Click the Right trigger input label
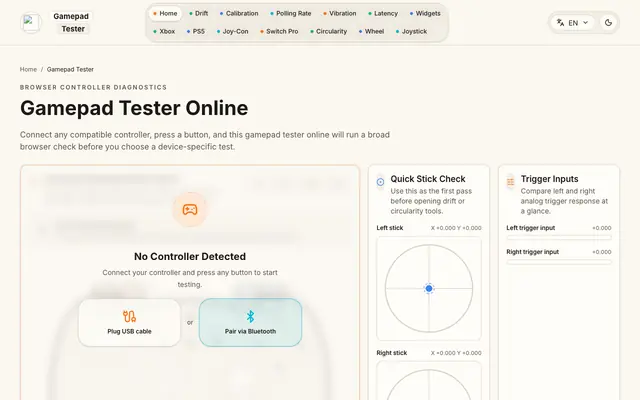The width and height of the screenshot is (640, 400). (x=533, y=252)
